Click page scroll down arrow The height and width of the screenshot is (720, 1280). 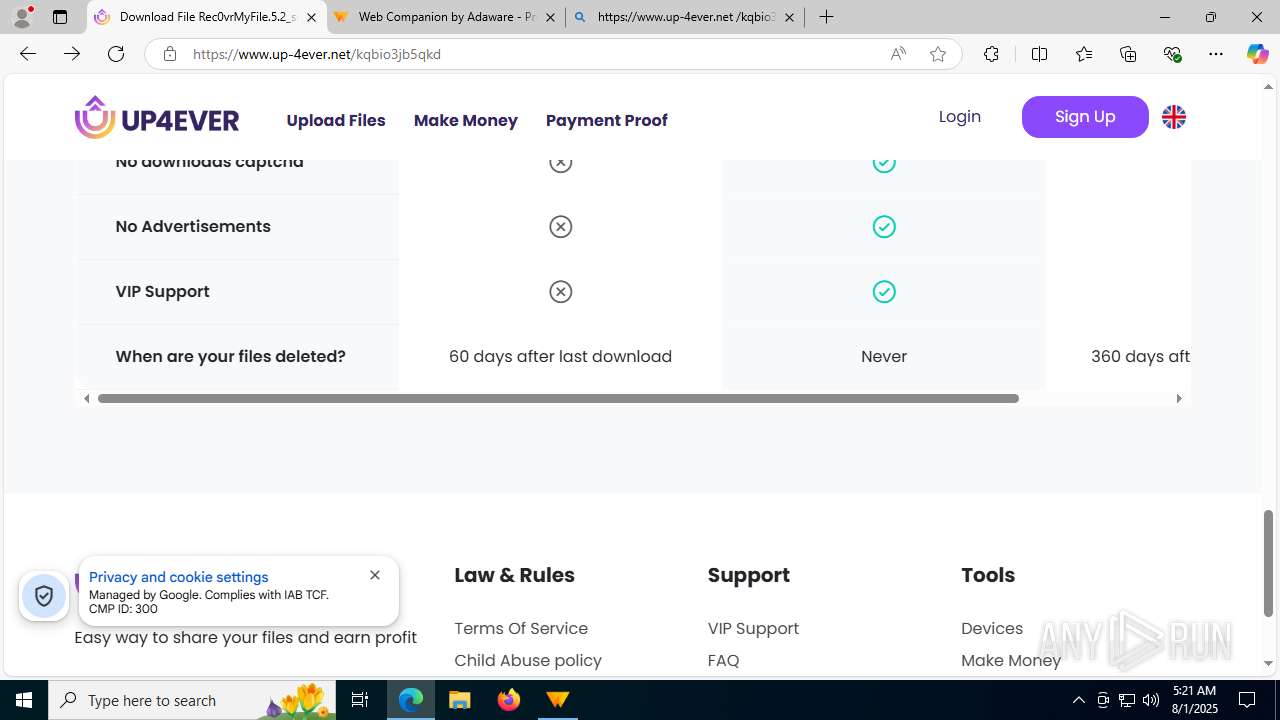(1269, 663)
